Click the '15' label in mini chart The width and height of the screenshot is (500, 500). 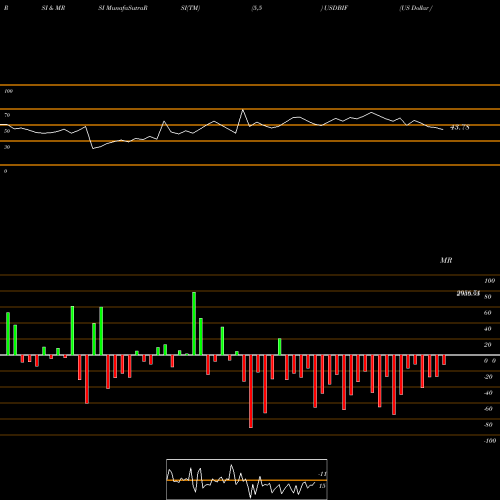(322, 486)
